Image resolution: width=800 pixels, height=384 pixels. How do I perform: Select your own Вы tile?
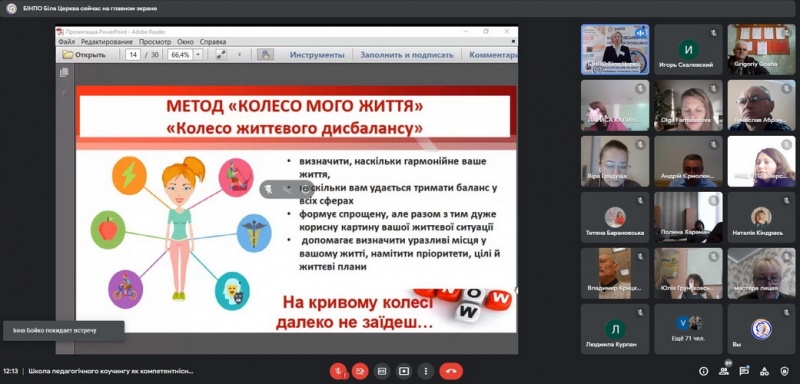761,329
